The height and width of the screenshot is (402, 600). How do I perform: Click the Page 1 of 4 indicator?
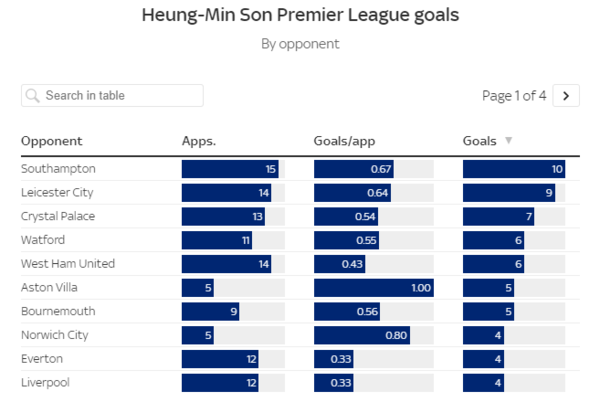pos(514,96)
